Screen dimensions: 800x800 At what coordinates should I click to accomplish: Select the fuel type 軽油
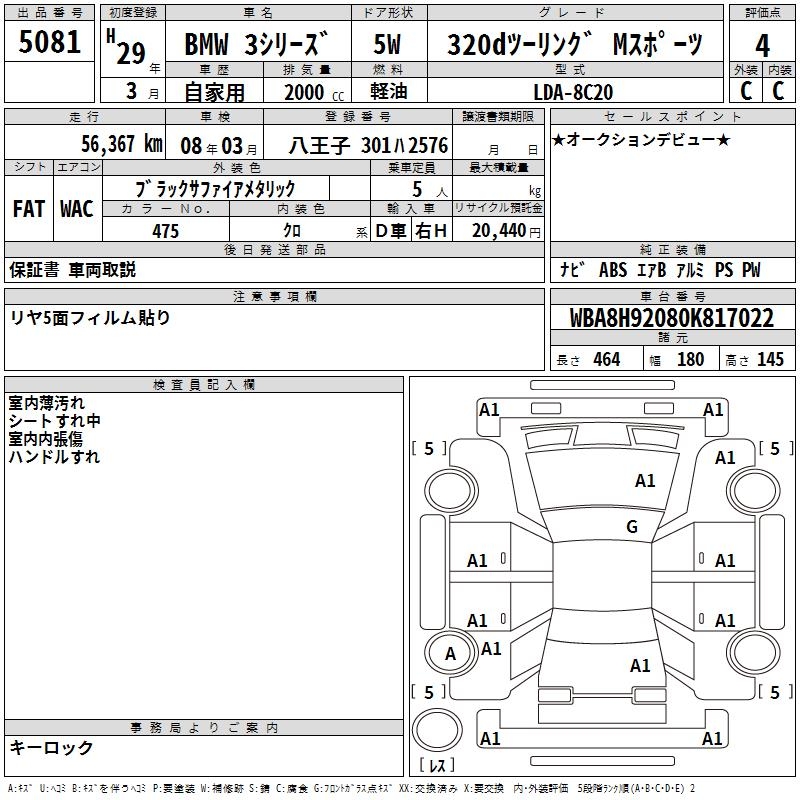[x=388, y=91]
